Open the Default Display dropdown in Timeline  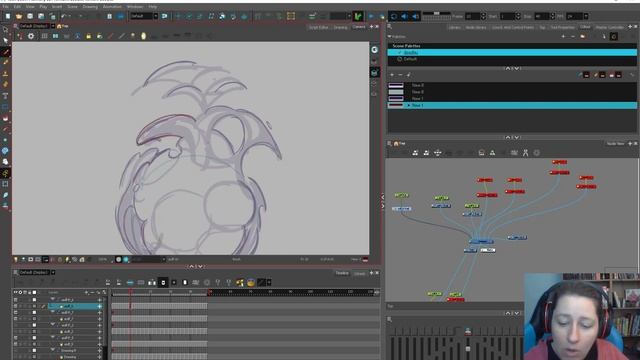[x=53, y=272]
